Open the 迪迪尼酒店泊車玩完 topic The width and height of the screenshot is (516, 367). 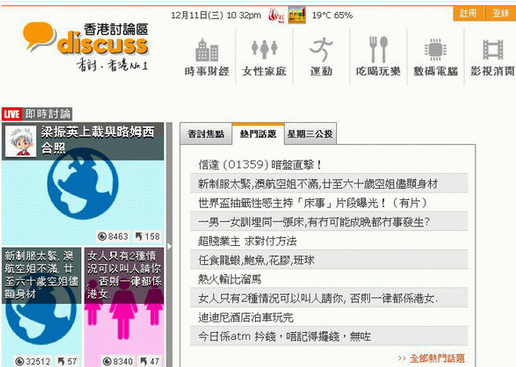[x=246, y=317]
